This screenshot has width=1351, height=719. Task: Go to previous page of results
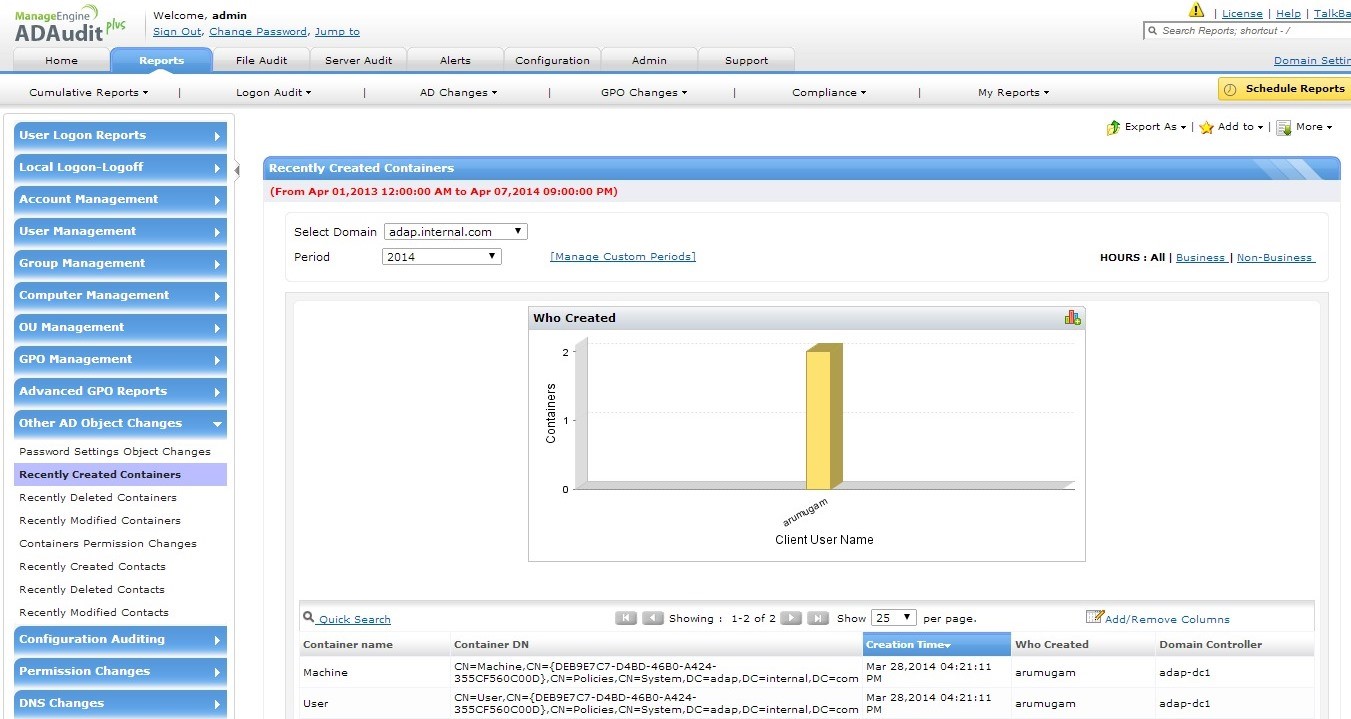pyautogui.click(x=652, y=618)
